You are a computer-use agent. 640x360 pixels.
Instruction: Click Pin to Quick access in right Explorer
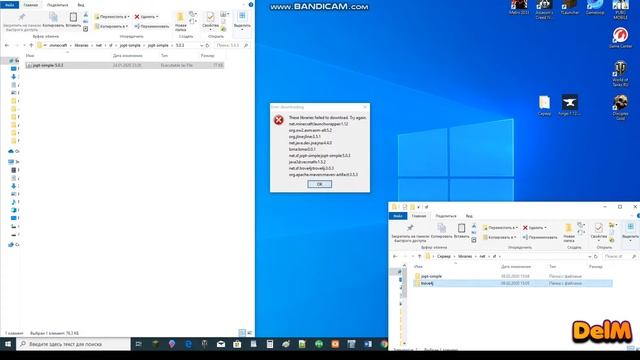tap(410, 233)
